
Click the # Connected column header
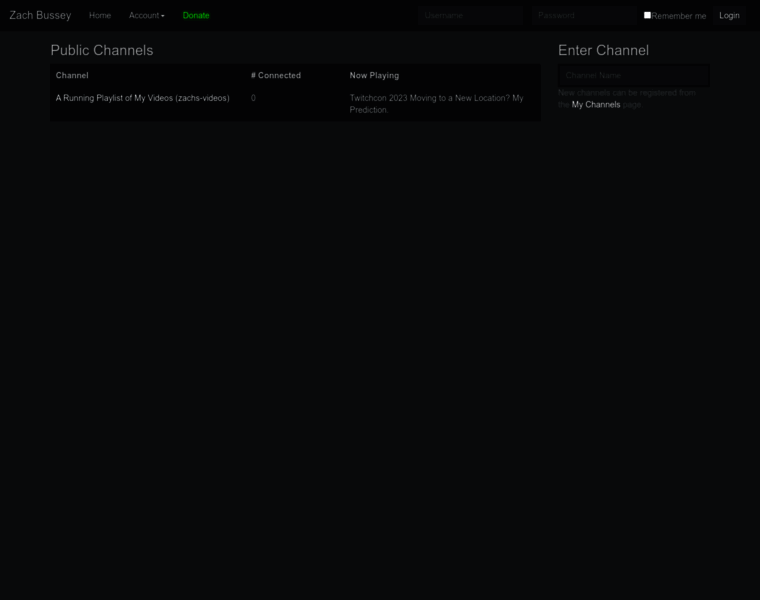(x=276, y=75)
